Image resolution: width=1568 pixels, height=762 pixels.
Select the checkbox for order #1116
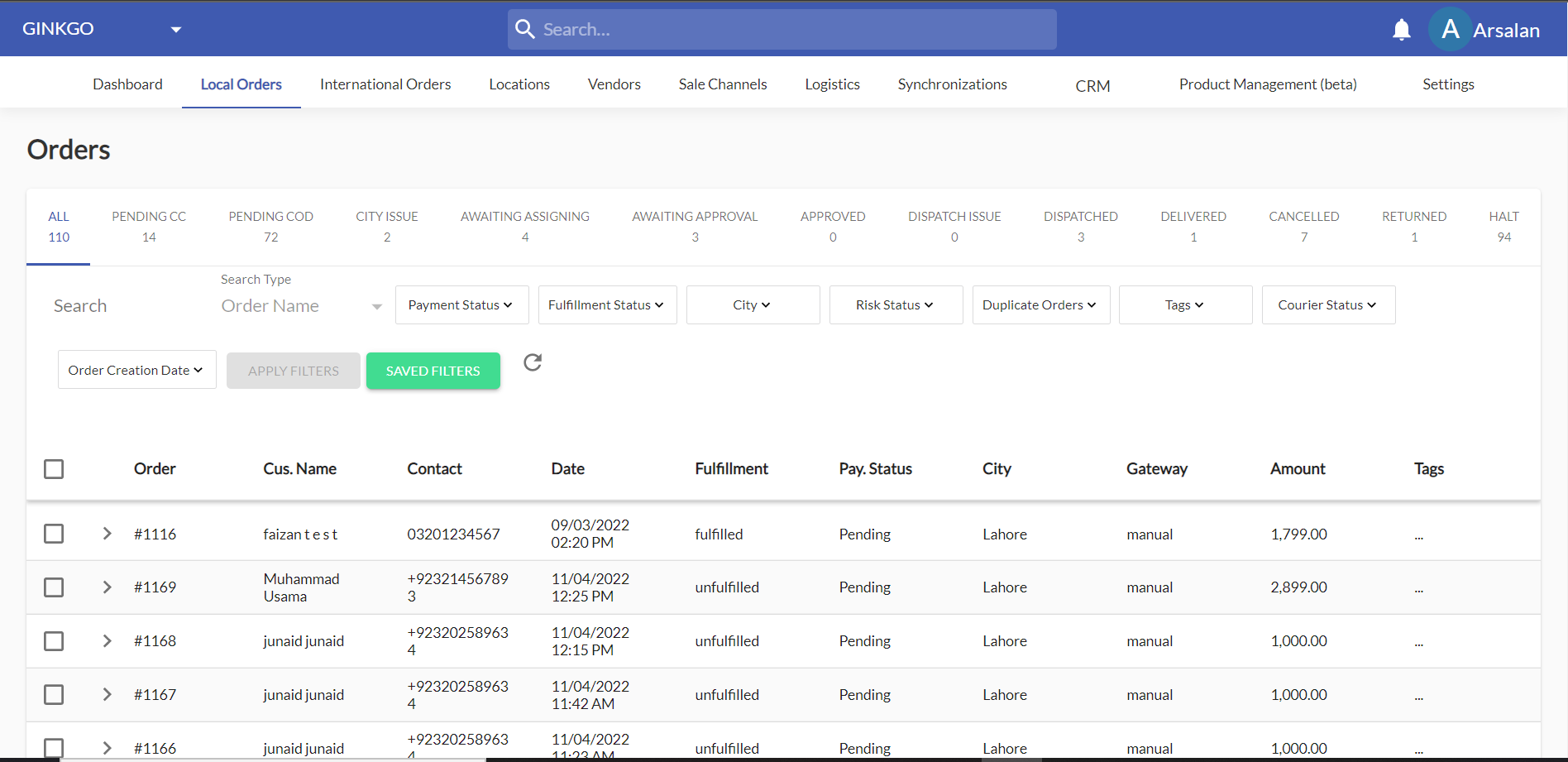pyautogui.click(x=54, y=534)
